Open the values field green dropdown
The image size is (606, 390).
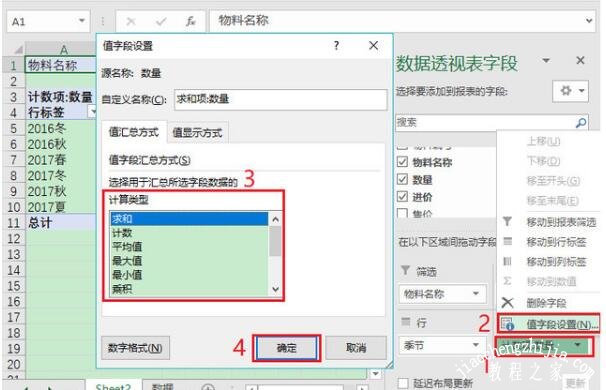578,345
